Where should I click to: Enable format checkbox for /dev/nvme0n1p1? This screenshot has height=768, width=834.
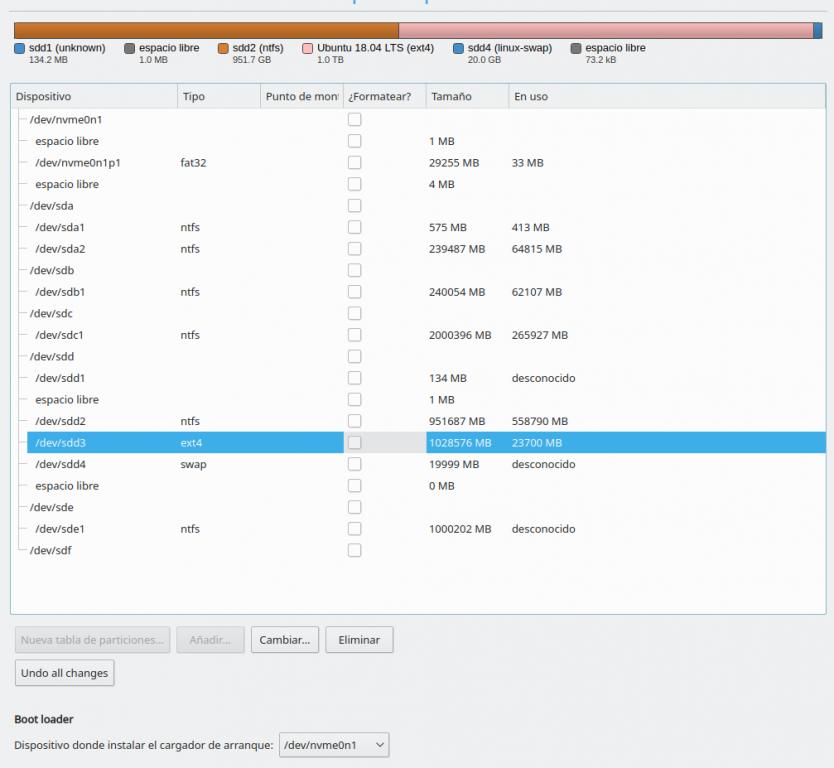point(354,163)
